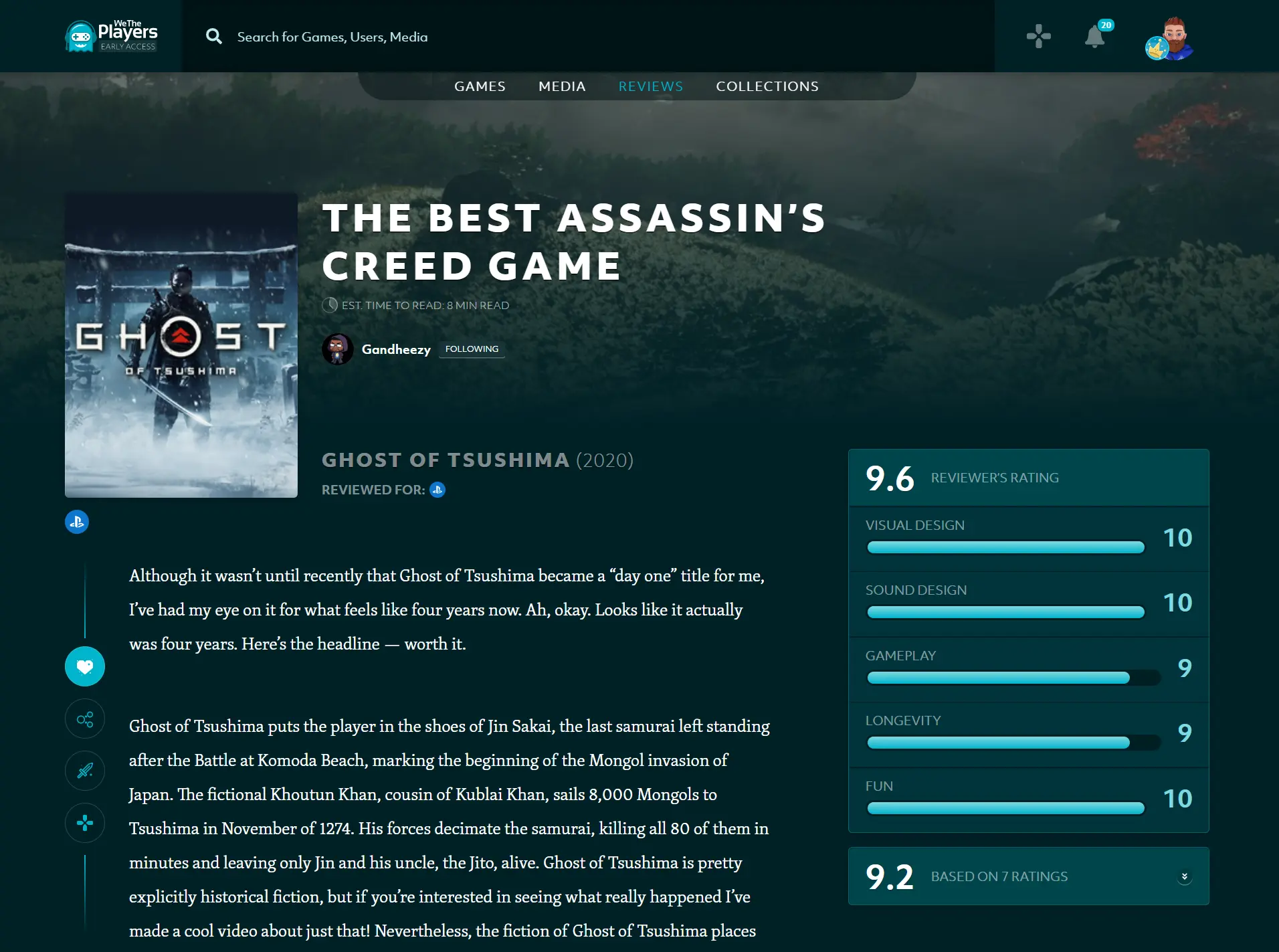Open the Ghost of Tsushima cover art
This screenshot has height=952, width=1279.
[x=181, y=345]
